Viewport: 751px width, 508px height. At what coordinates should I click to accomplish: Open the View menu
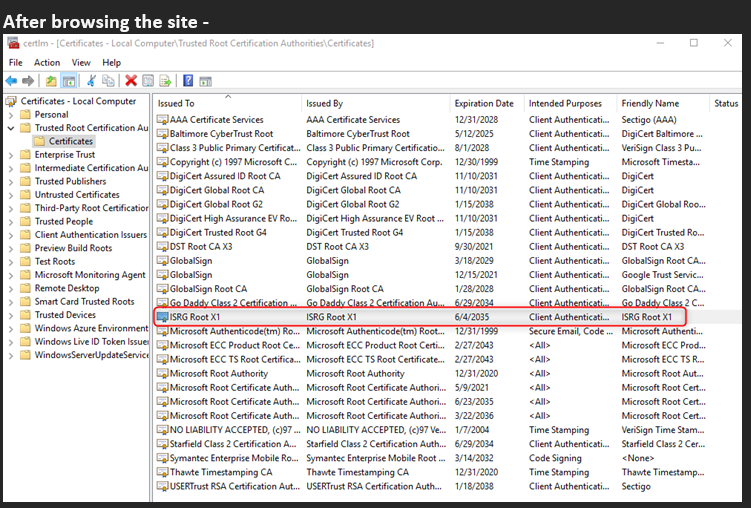82,62
